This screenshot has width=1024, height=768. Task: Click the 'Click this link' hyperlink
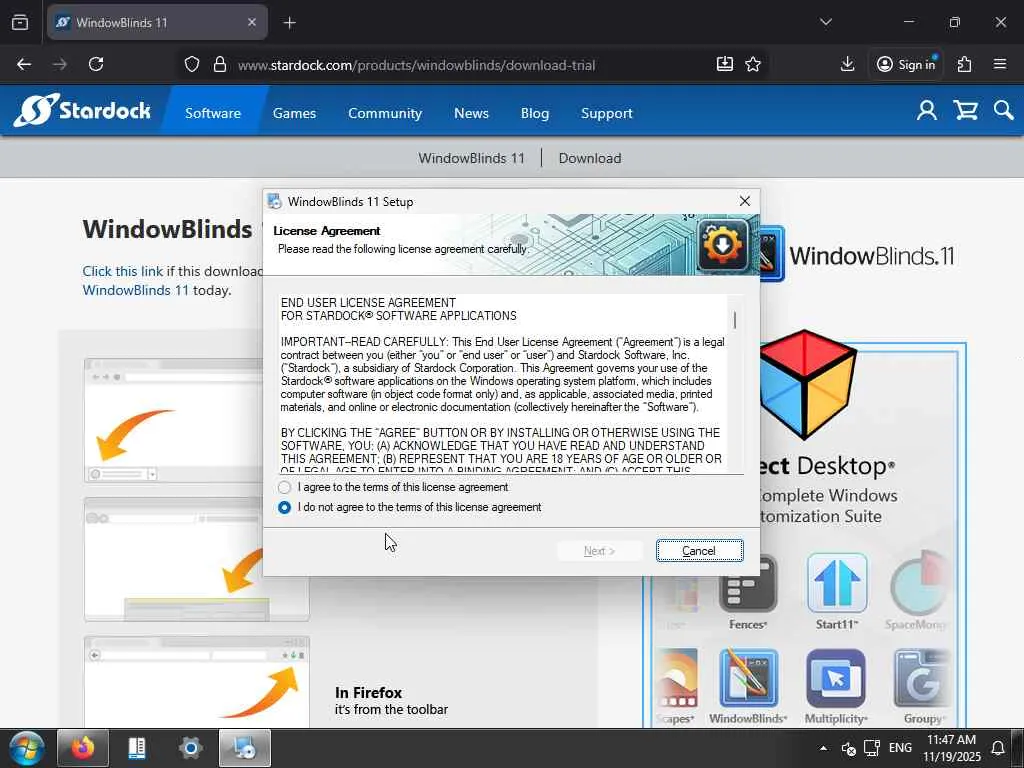pyautogui.click(x=123, y=271)
